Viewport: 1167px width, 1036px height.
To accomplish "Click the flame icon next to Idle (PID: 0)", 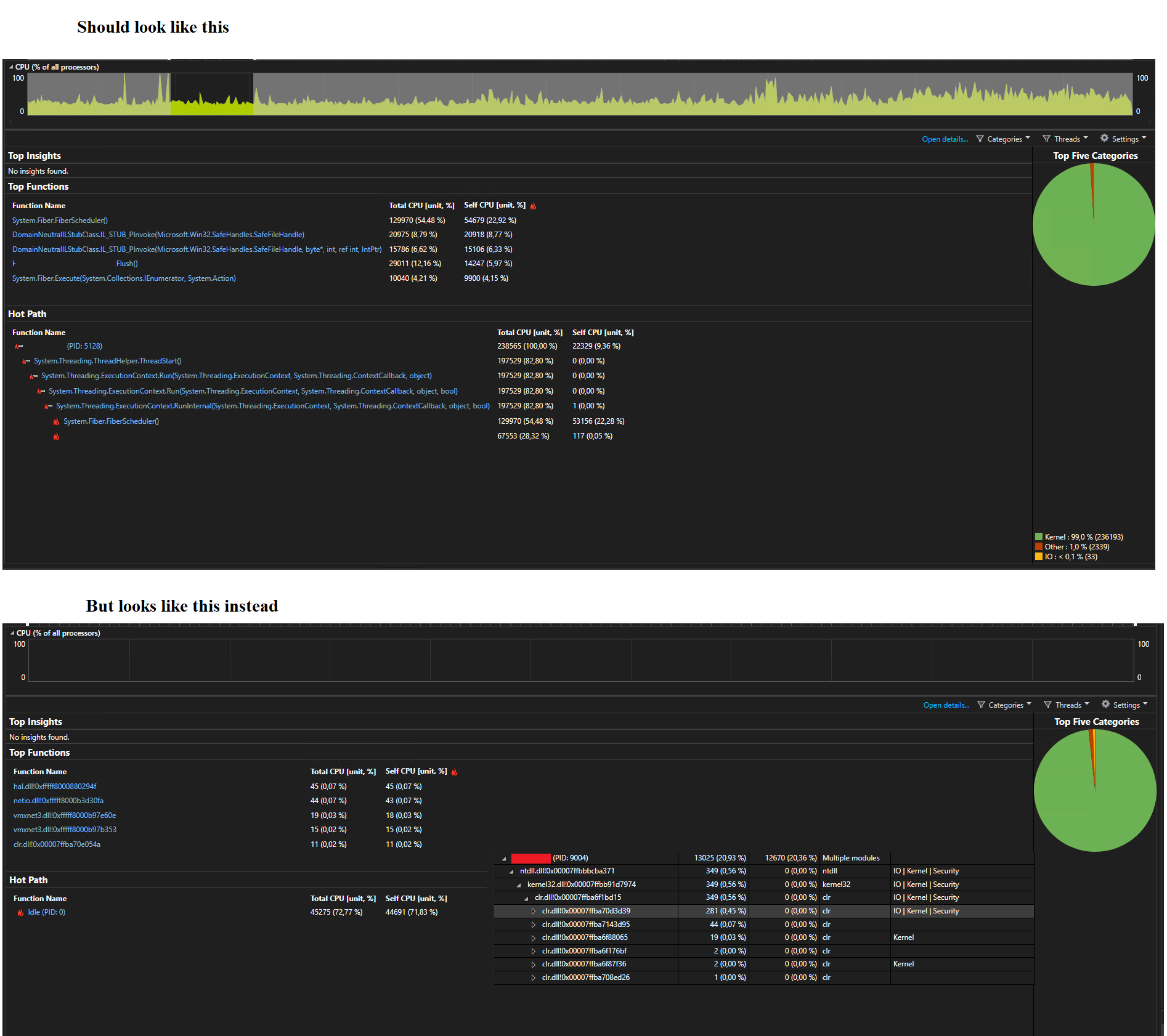I will (x=20, y=913).
